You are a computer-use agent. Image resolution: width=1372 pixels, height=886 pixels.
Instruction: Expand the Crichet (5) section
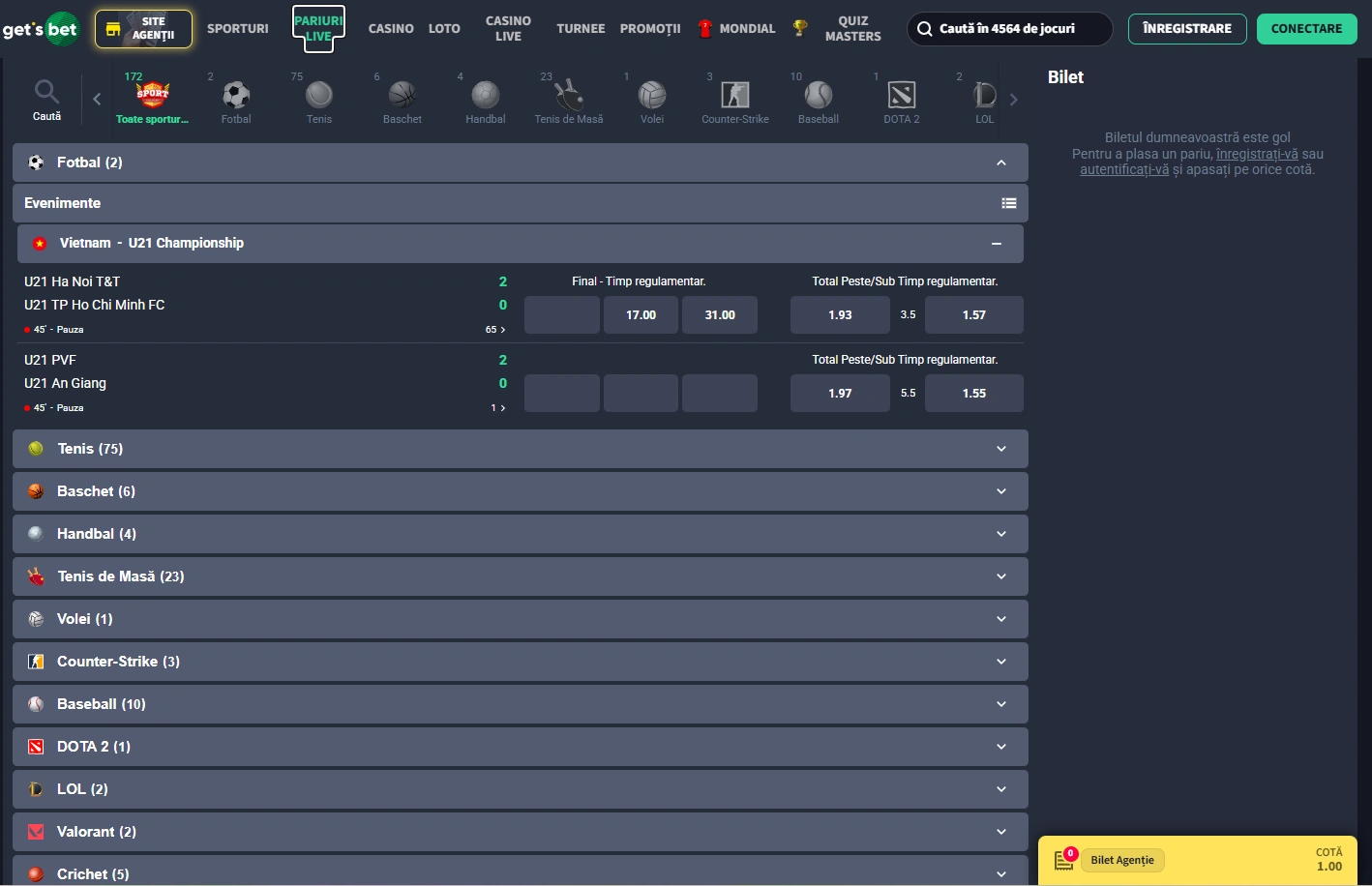[x=521, y=871]
